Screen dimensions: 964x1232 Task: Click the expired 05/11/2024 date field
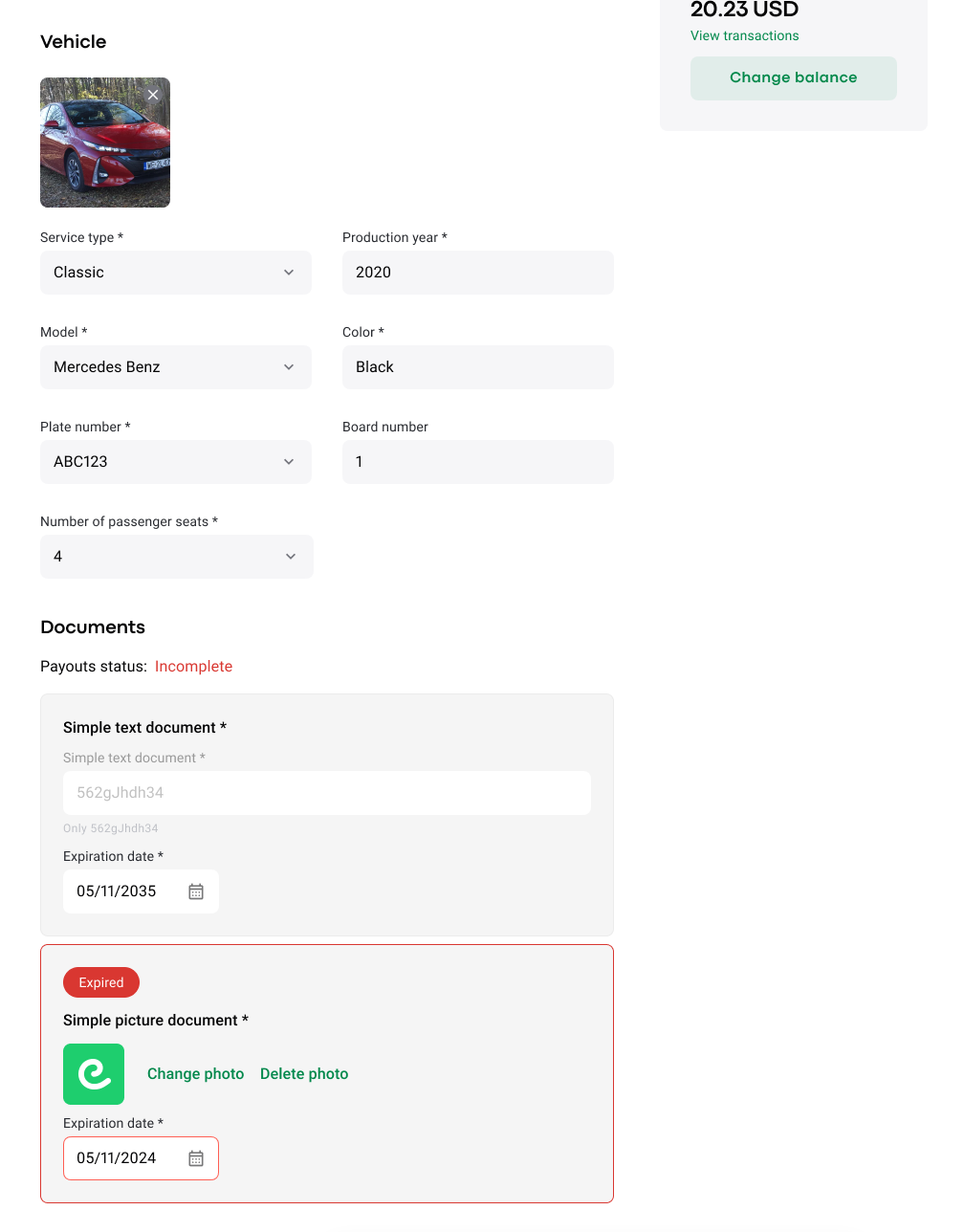point(120,1158)
